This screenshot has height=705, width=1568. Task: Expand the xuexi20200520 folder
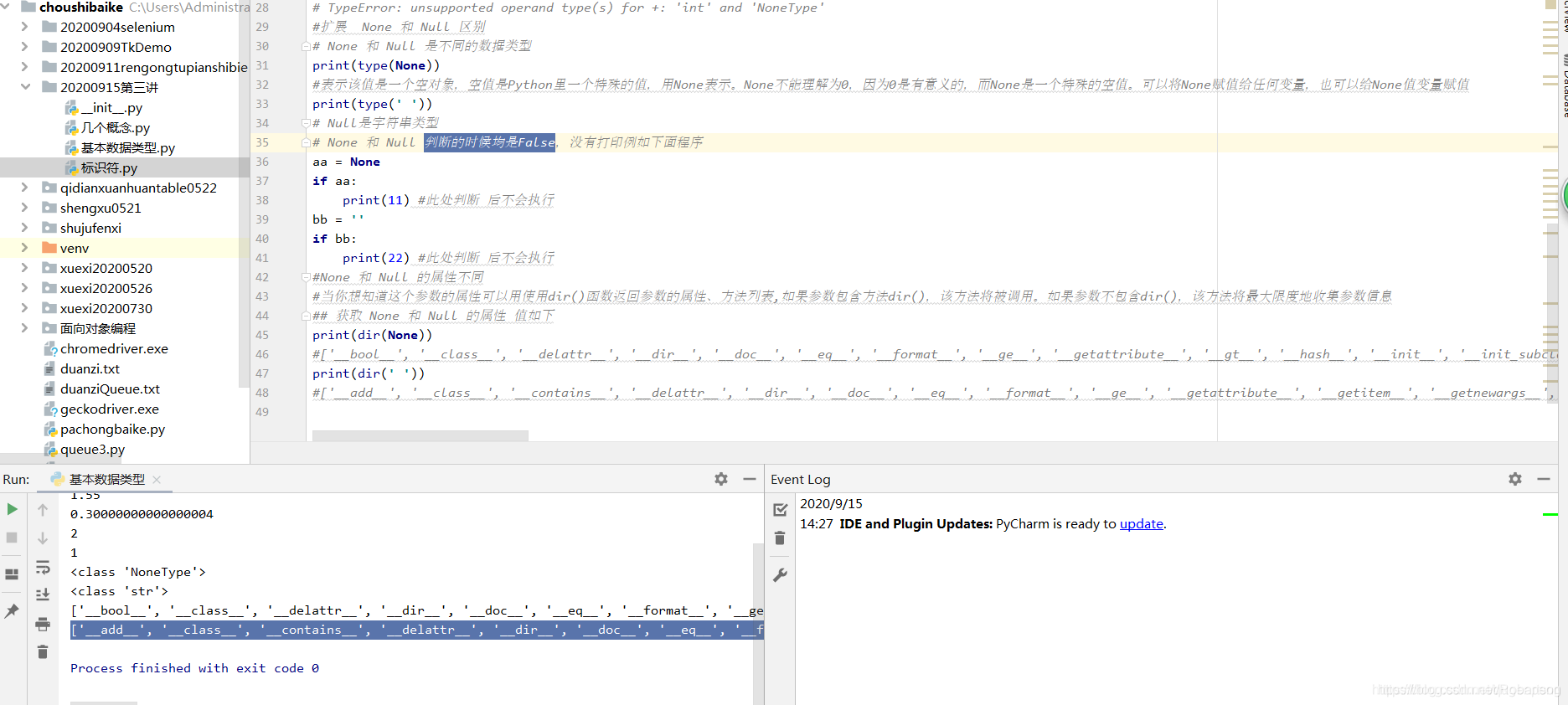[x=24, y=268]
